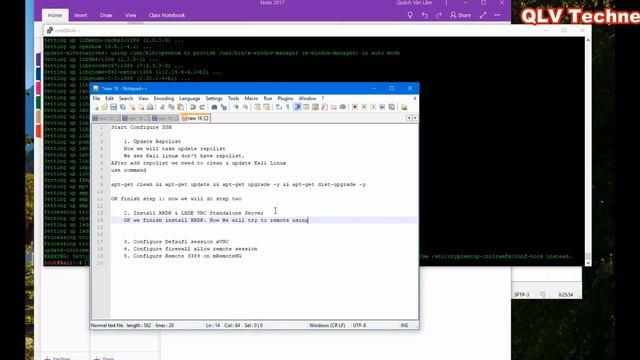The width and height of the screenshot is (640, 360).
Task: Toggle INS insert mode in status bar
Action: (404, 325)
